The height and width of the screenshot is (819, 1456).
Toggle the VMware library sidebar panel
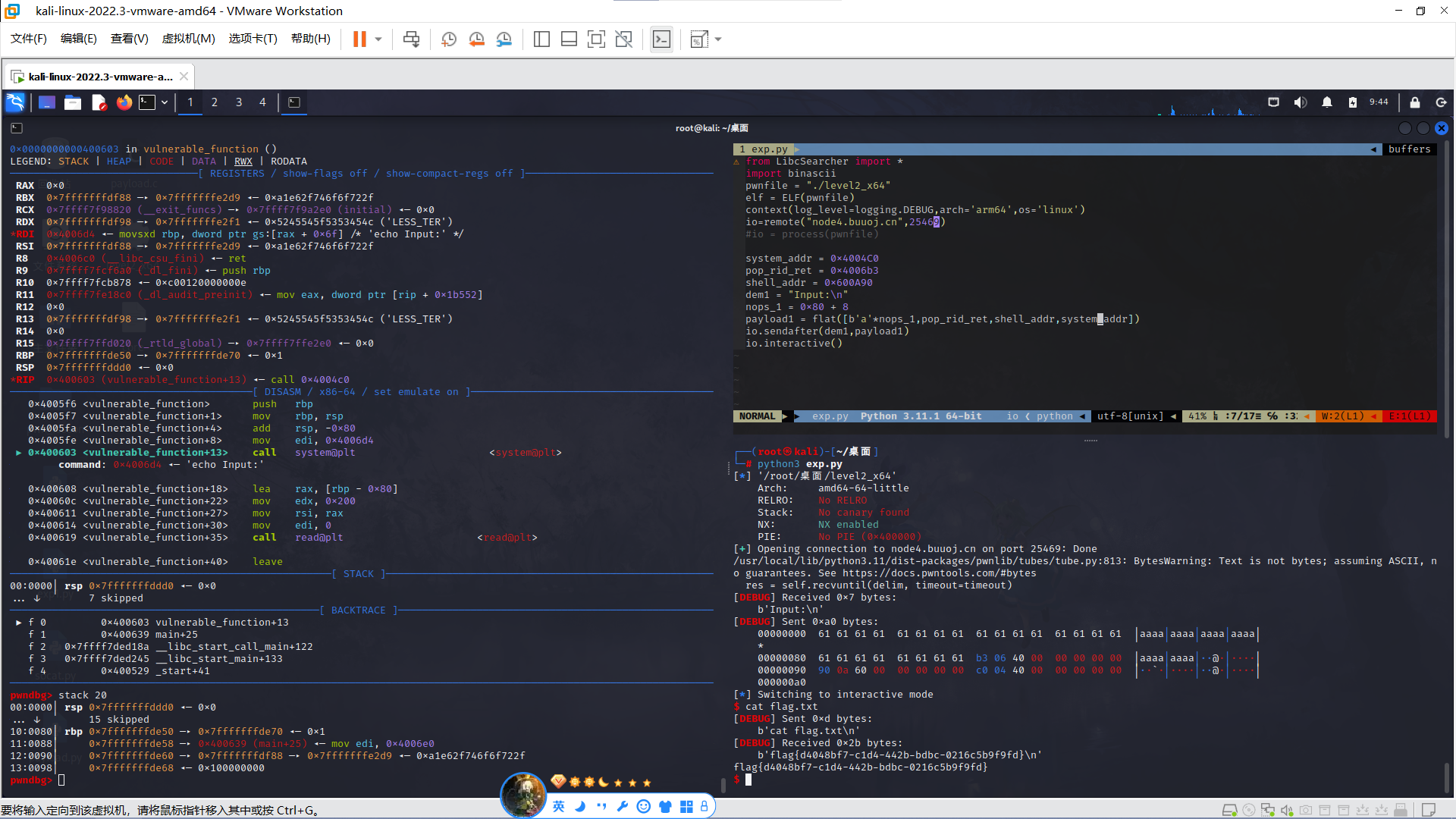[x=541, y=39]
